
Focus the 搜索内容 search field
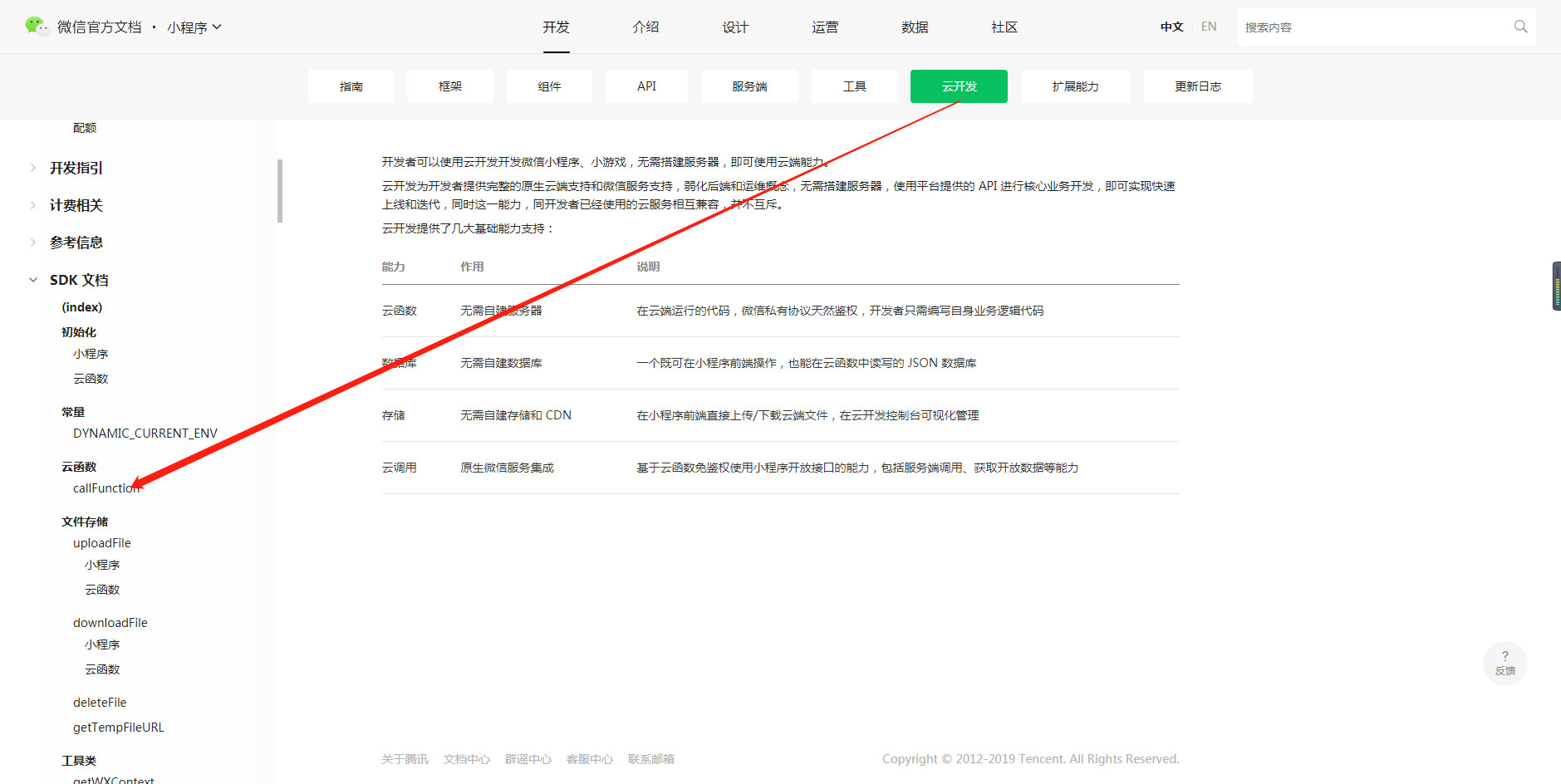point(1375,27)
